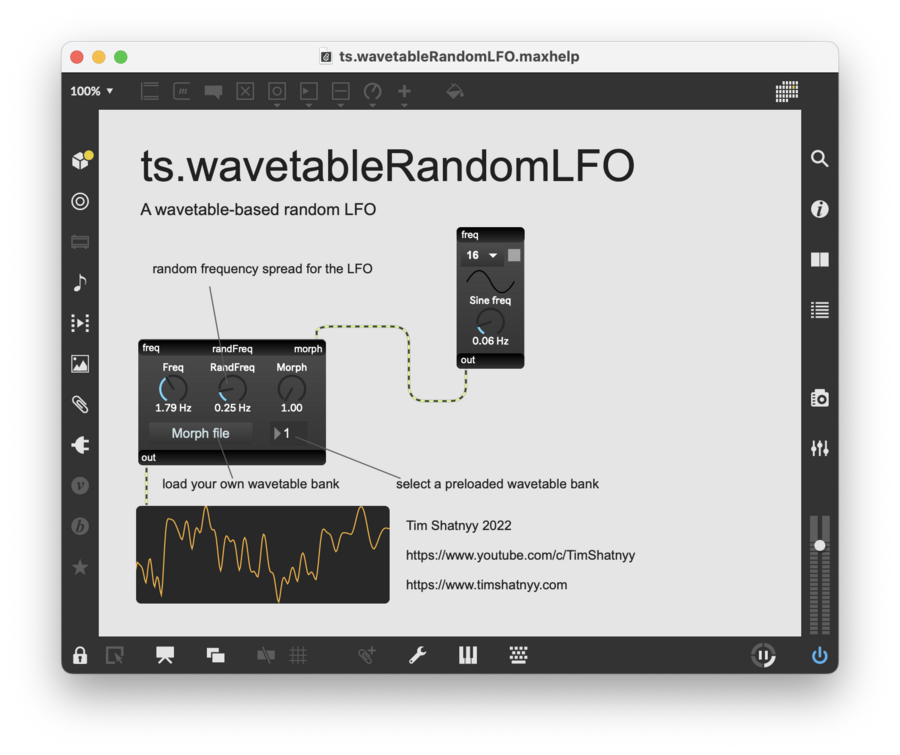900x755 pixels.
Task: Click the wavetable bank number box showing 1
Action: click(x=289, y=433)
